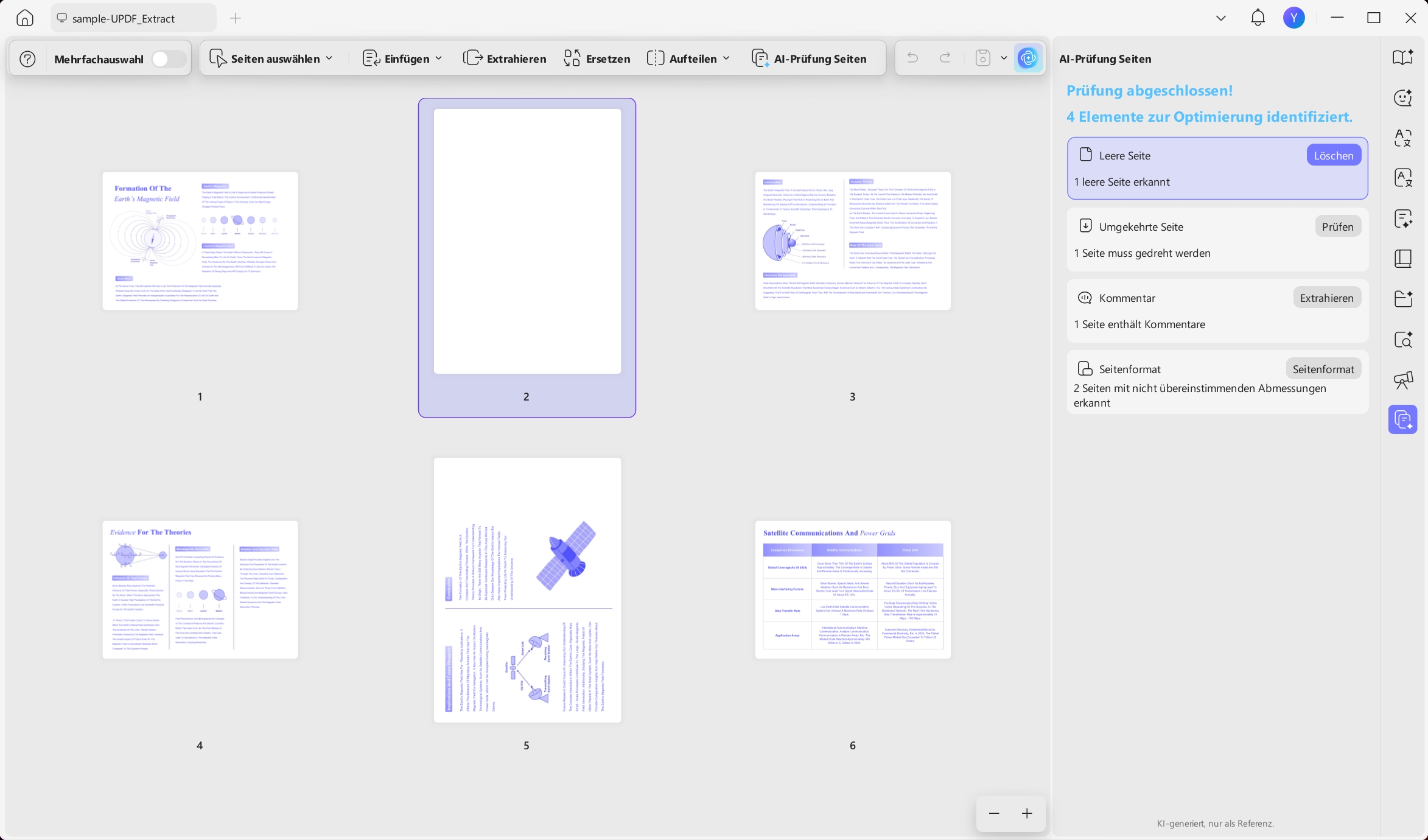Screen dimensions: 1428x840
Task: Click the translate icon in right sidebar
Action: click(x=1403, y=138)
